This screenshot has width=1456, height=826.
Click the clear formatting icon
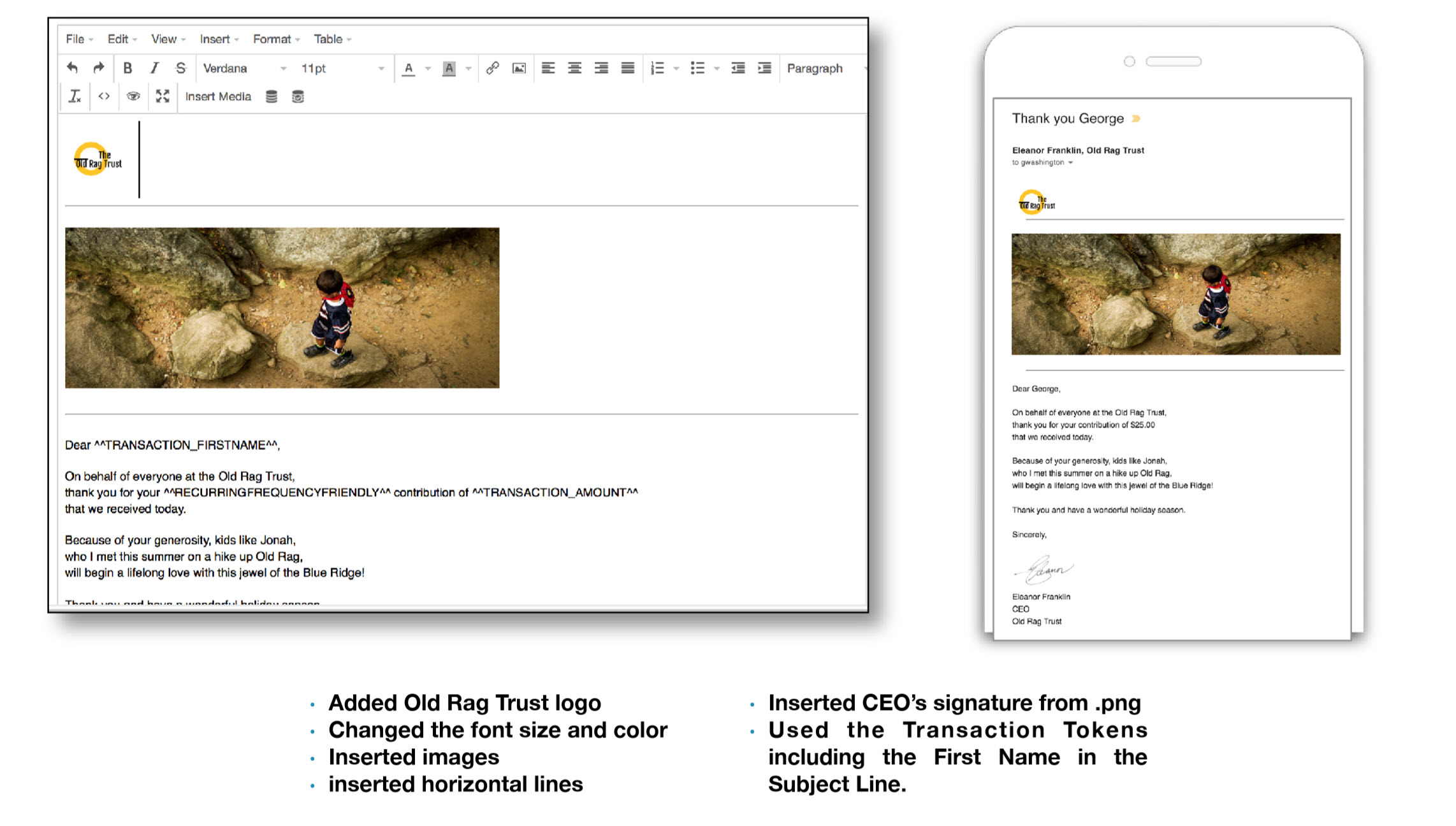click(x=75, y=96)
